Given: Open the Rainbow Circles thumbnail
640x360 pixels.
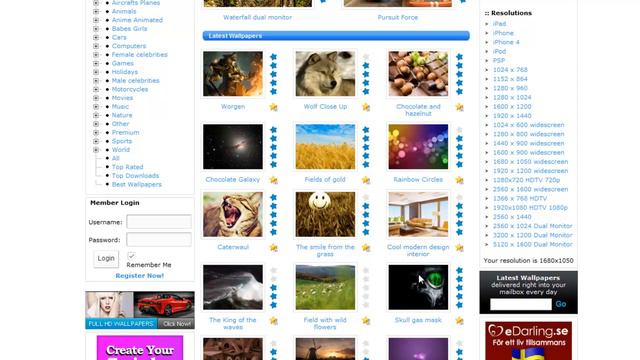Looking at the screenshot, I should (x=418, y=147).
